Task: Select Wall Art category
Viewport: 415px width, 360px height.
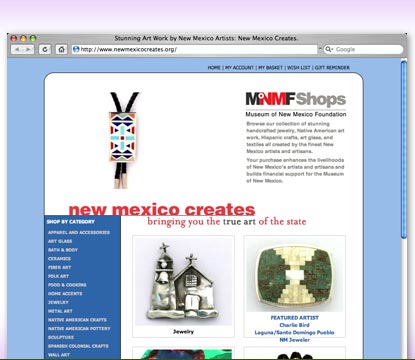Action: 59,355
